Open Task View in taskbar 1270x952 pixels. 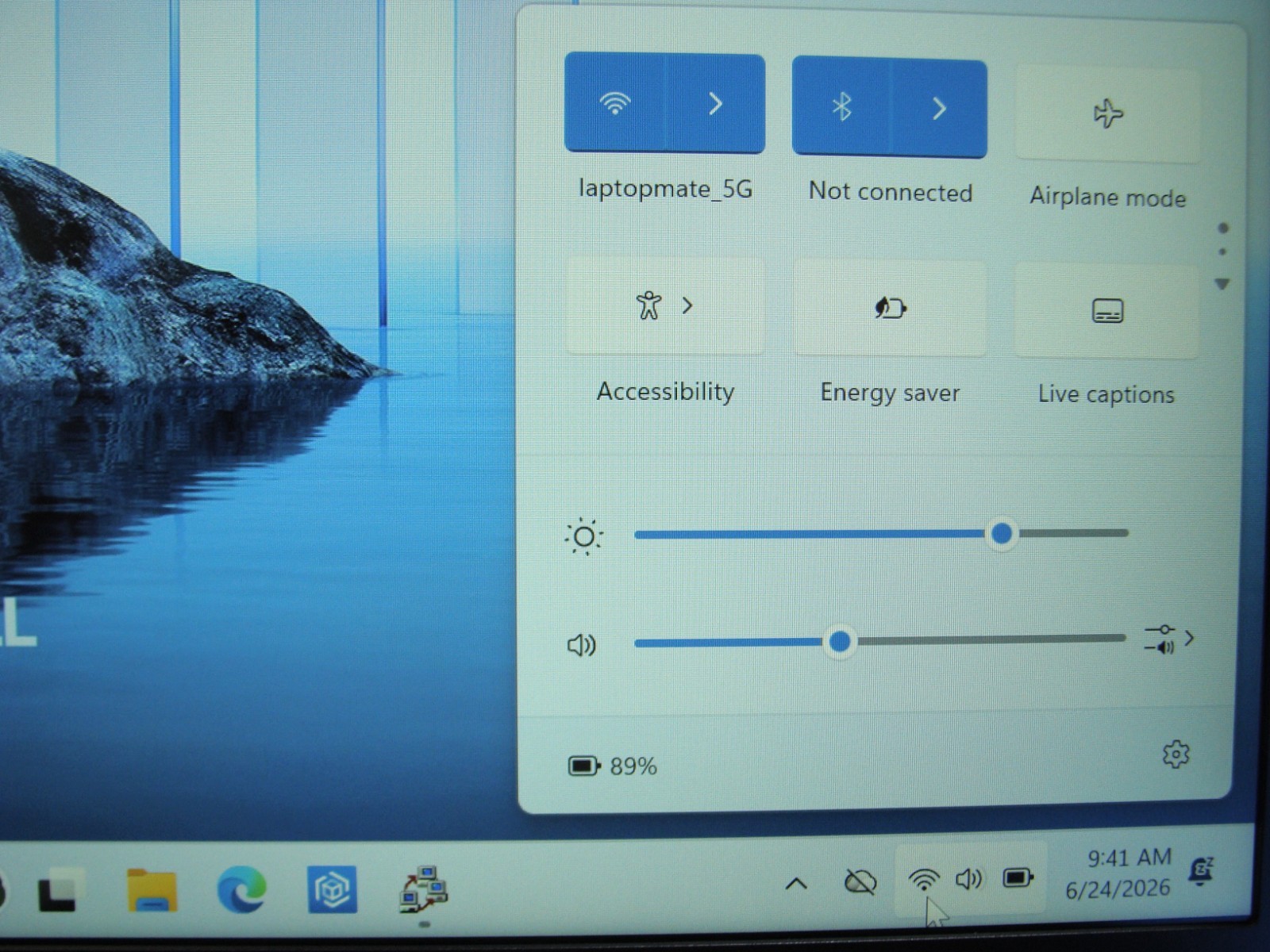pyautogui.click(x=61, y=890)
